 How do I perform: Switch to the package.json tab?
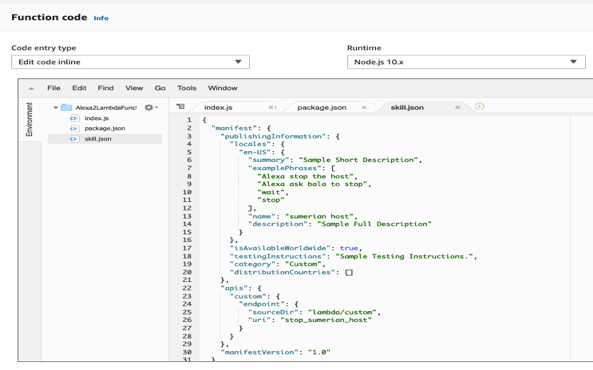(x=321, y=107)
